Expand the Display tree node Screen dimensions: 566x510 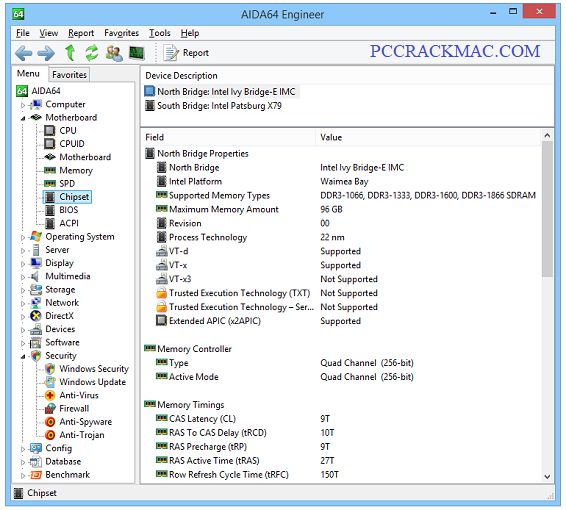click(22, 264)
